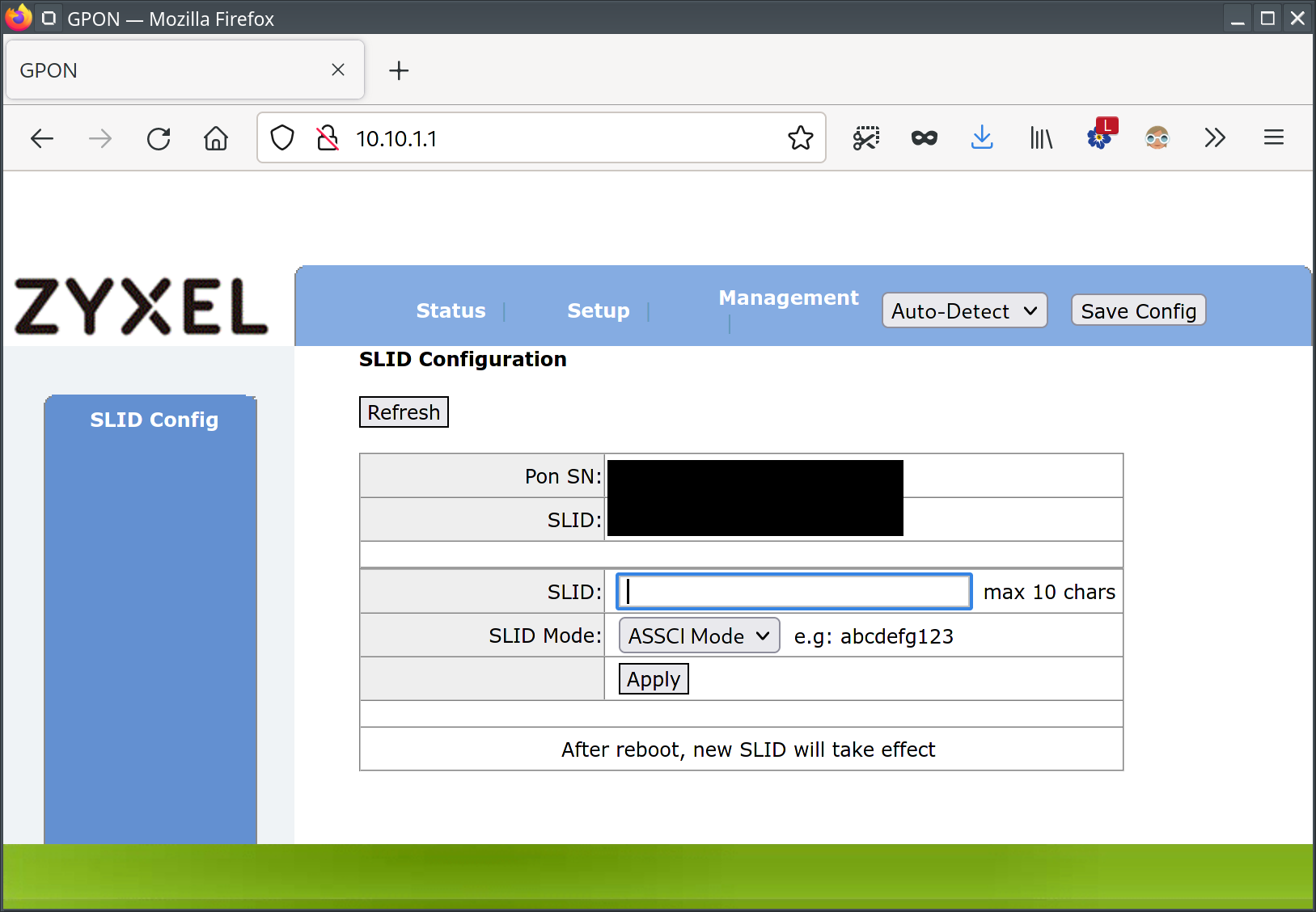Open the Setup menu
The height and width of the screenshot is (912, 1316).
point(598,311)
